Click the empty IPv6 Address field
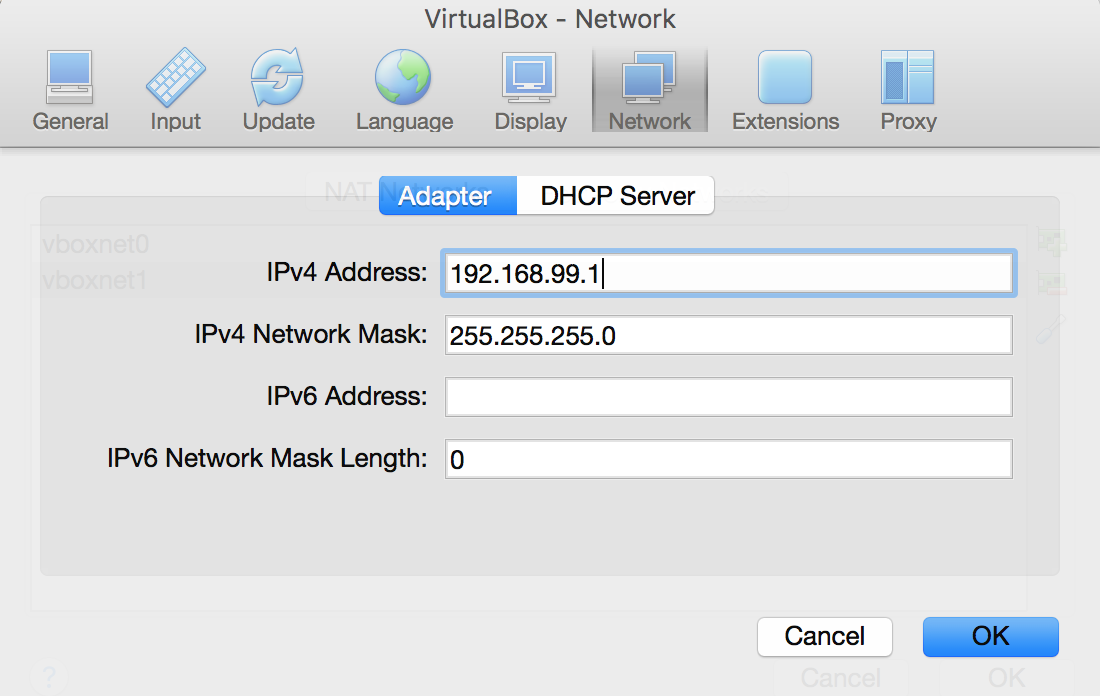 click(x=728, y=396)
